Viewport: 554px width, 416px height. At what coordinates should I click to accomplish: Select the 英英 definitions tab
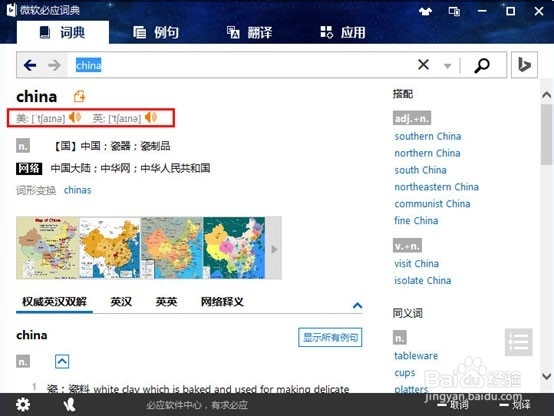click(166, 302)
